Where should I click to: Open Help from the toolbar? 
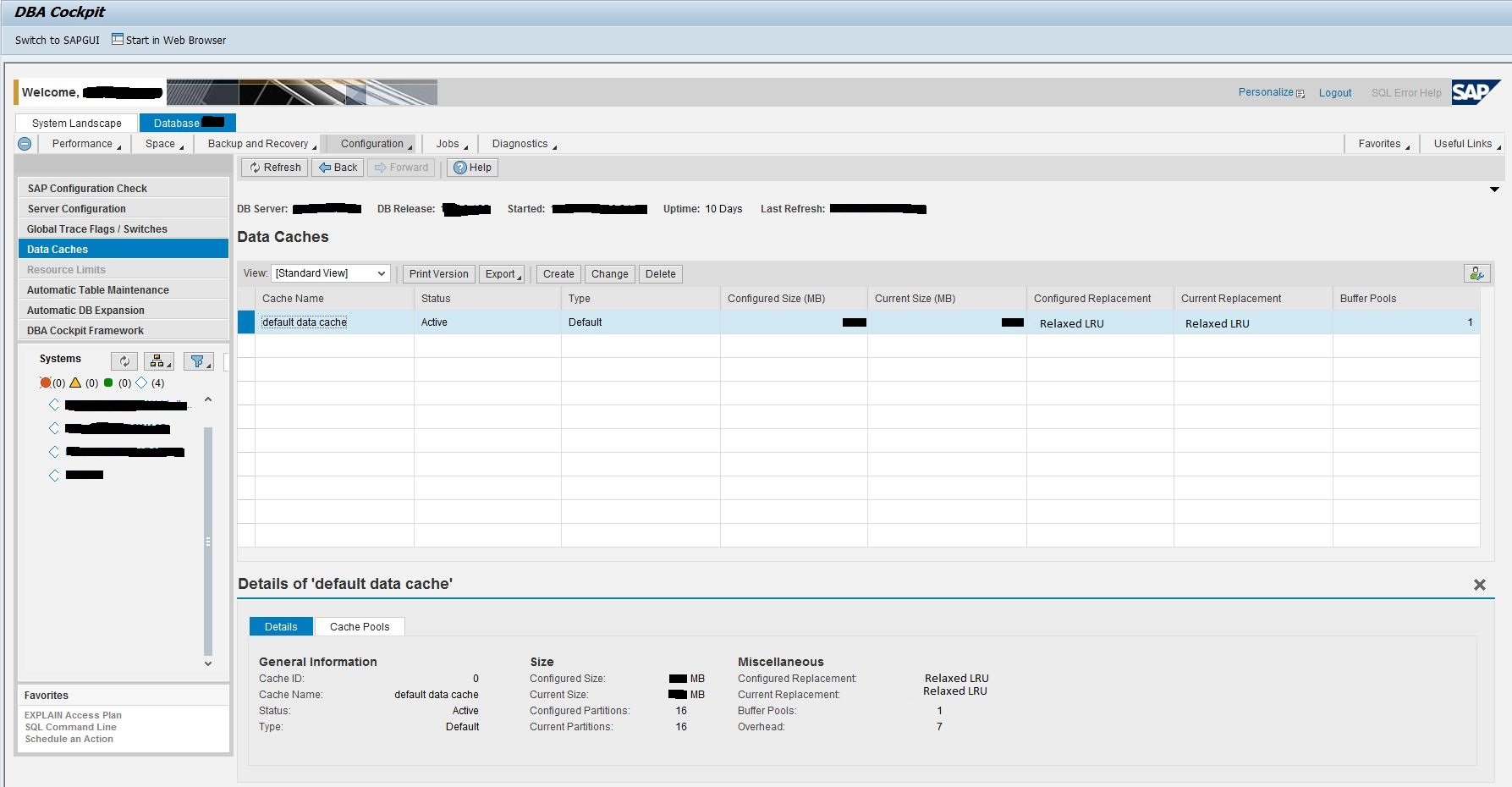pos(472,168)
